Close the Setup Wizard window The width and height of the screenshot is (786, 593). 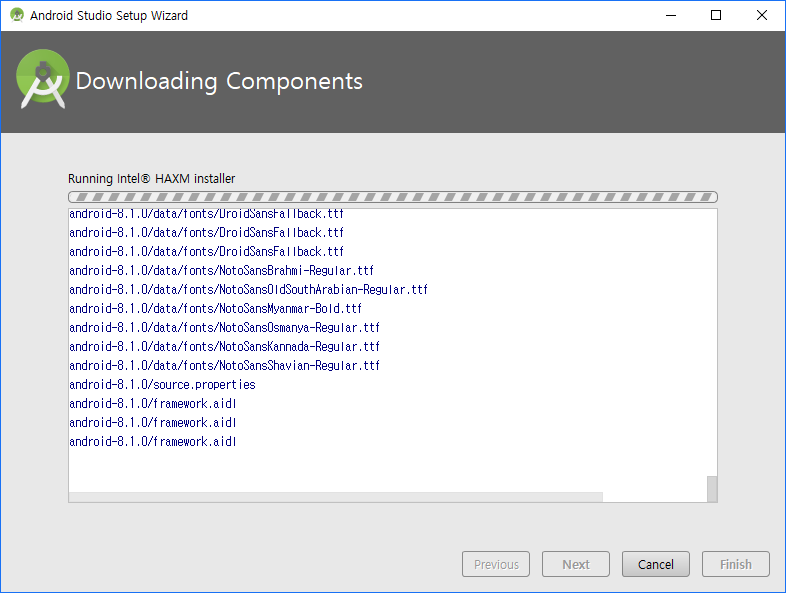(x=761, y=16)
